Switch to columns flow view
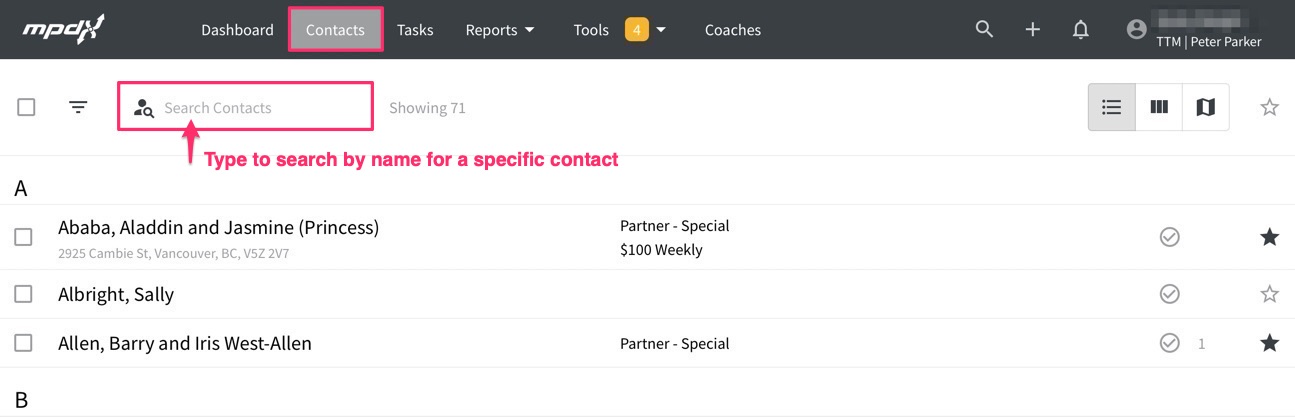This screenshot has width=1295, height=417. [x=1159, y=107]
